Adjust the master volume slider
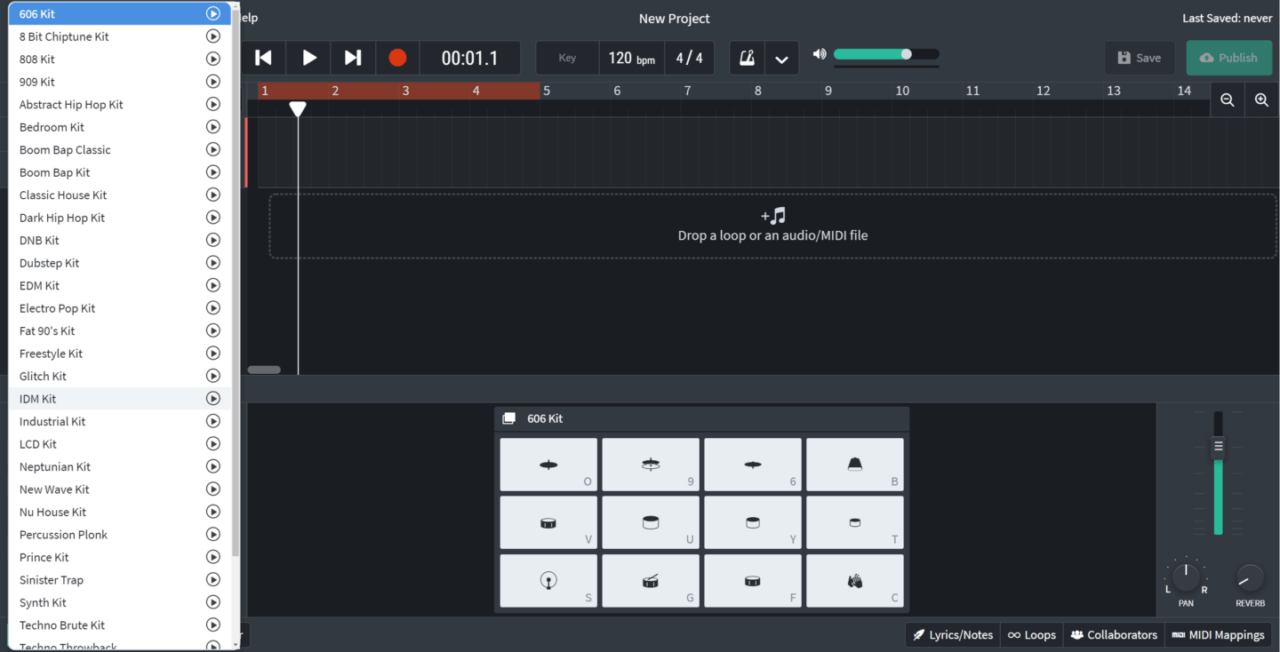1280x652 pixels. click(905, 54)
